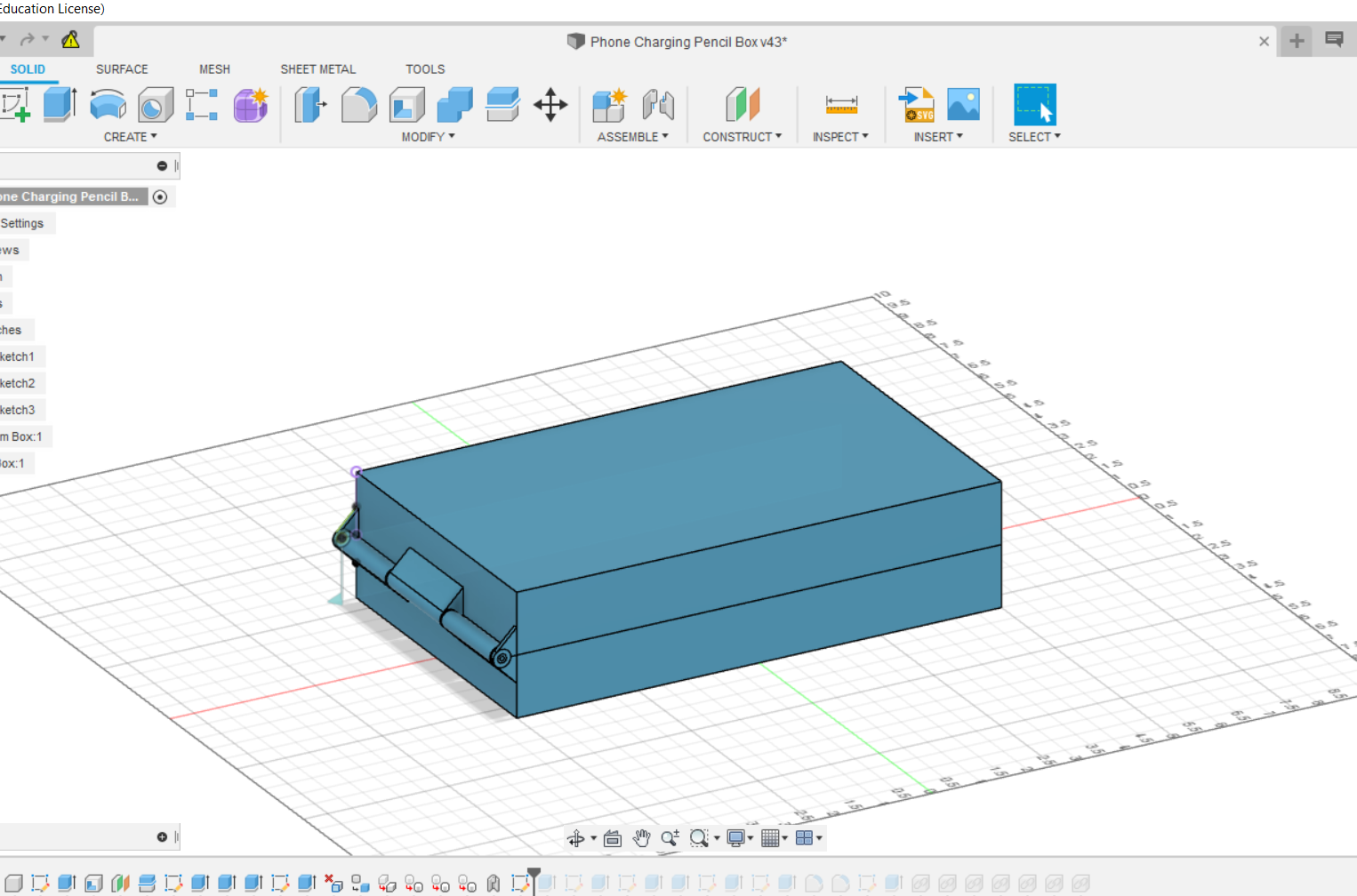Select the Joint tool in Assemble

coord(658,105)
